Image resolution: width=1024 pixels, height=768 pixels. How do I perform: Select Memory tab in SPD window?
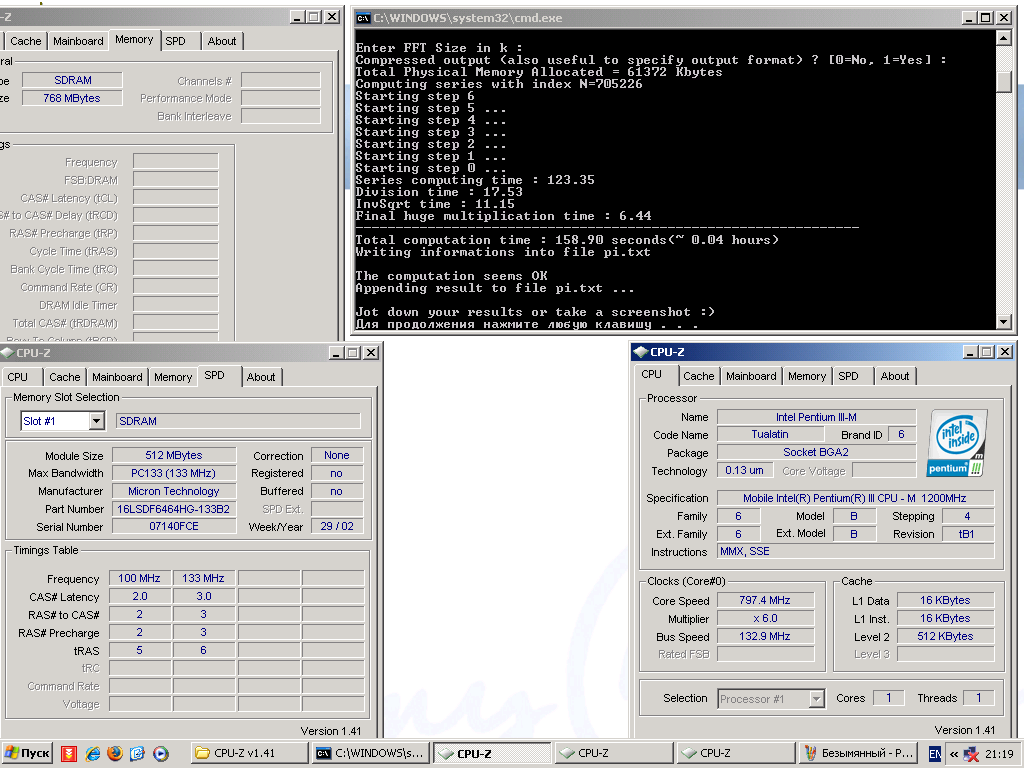[x=173, y=377]
